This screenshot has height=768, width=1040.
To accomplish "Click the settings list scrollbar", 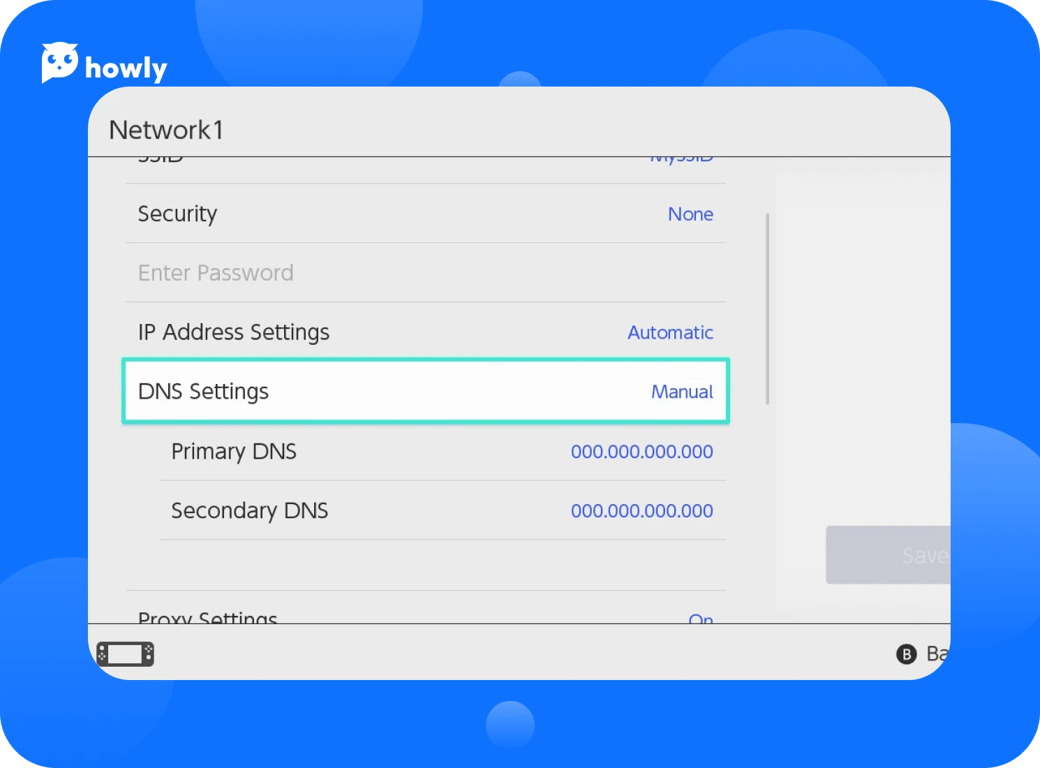I will click(x=768, y=308).
